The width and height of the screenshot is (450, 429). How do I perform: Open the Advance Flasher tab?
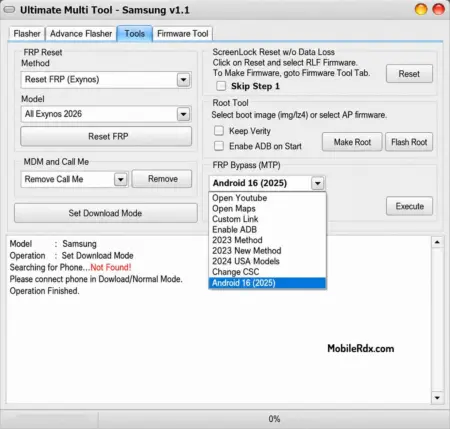coord(81,34)
